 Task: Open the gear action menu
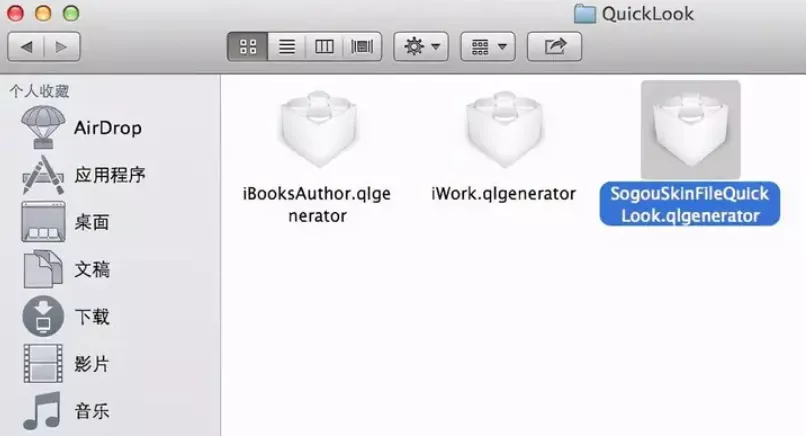coord(421,47)
